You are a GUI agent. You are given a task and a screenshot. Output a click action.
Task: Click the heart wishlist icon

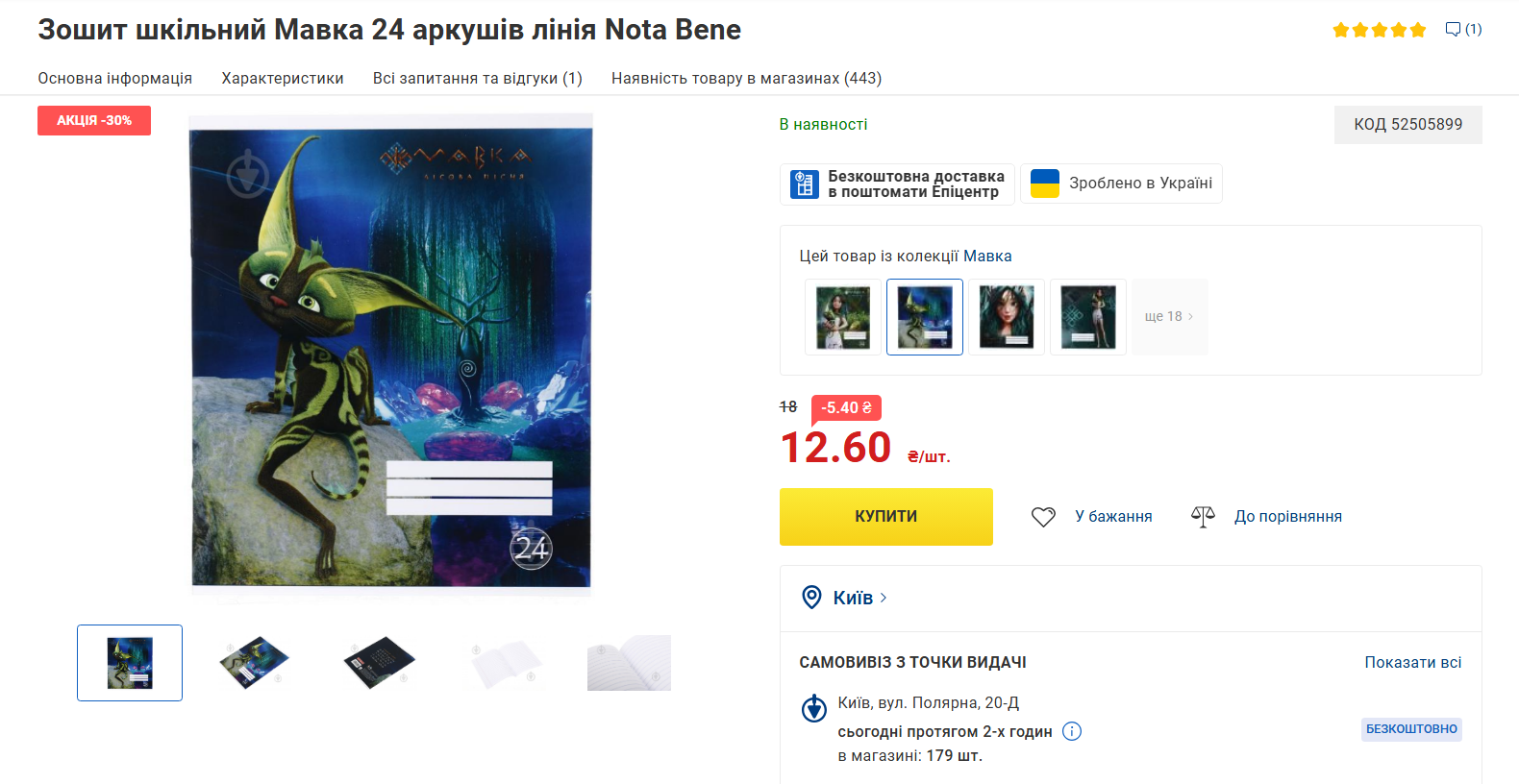[x=1043, y=517]
